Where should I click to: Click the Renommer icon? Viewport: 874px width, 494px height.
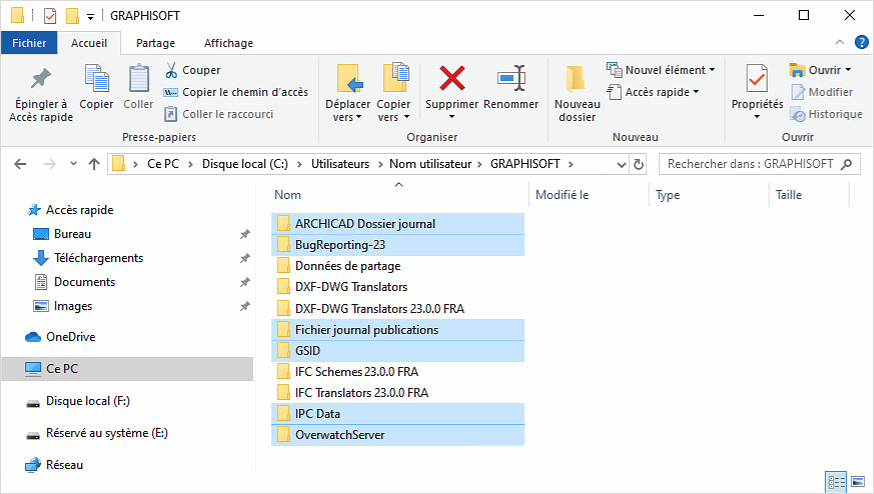click(x=512, y=78)
